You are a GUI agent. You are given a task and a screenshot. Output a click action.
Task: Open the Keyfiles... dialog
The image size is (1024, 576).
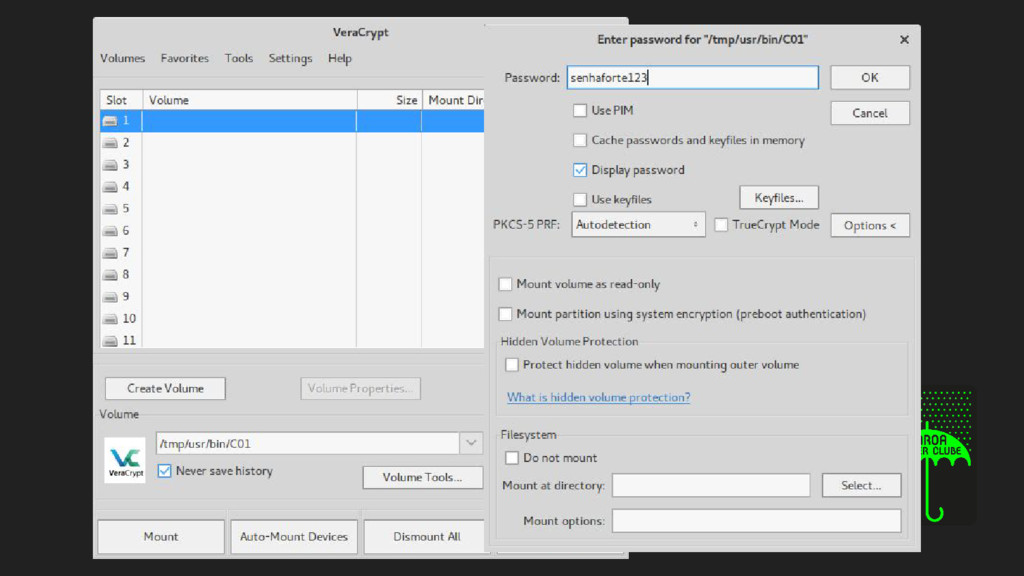[779, 198]
